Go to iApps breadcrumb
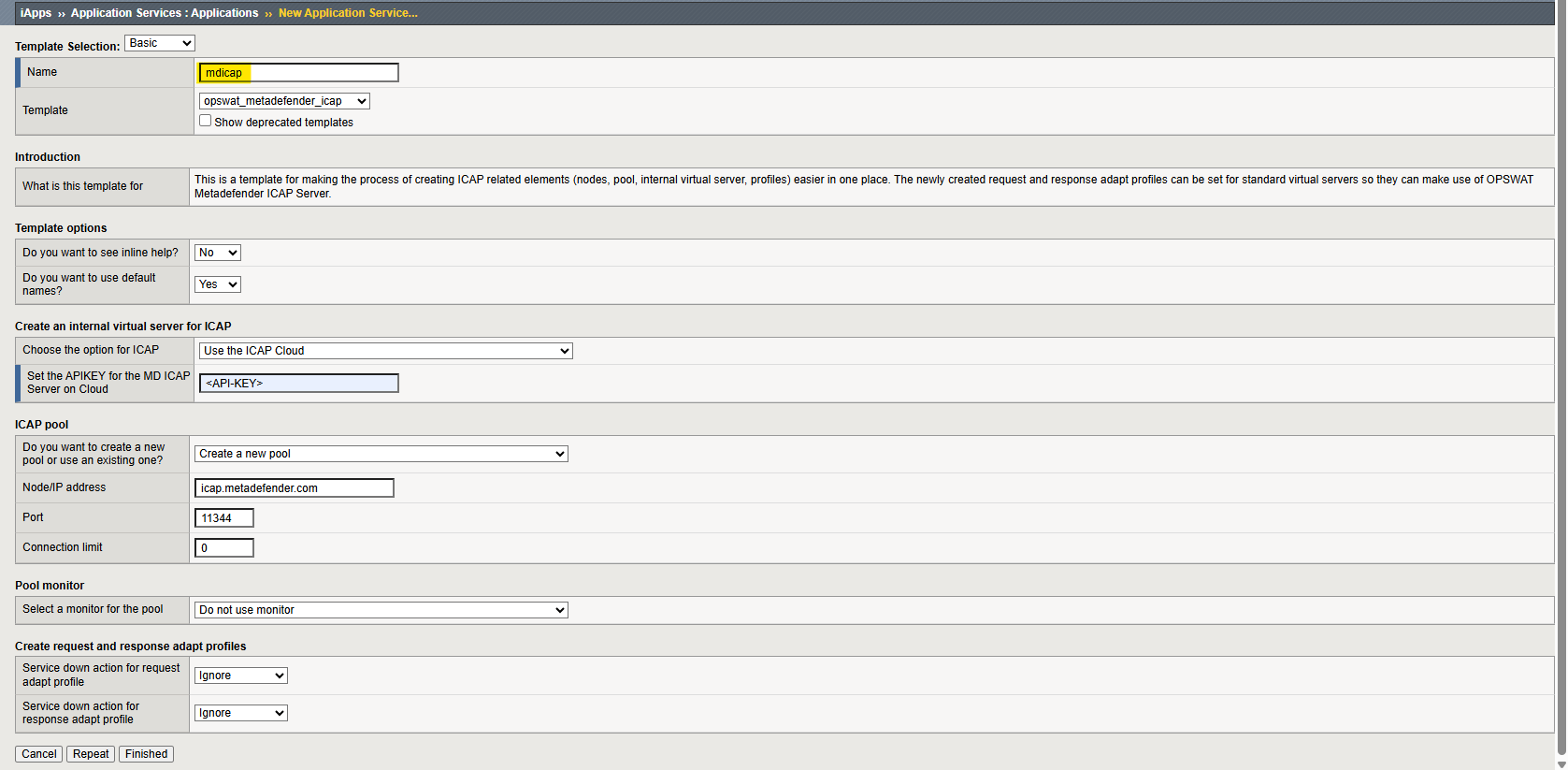The image size is (1568, 770). click(x=36, y=13)
